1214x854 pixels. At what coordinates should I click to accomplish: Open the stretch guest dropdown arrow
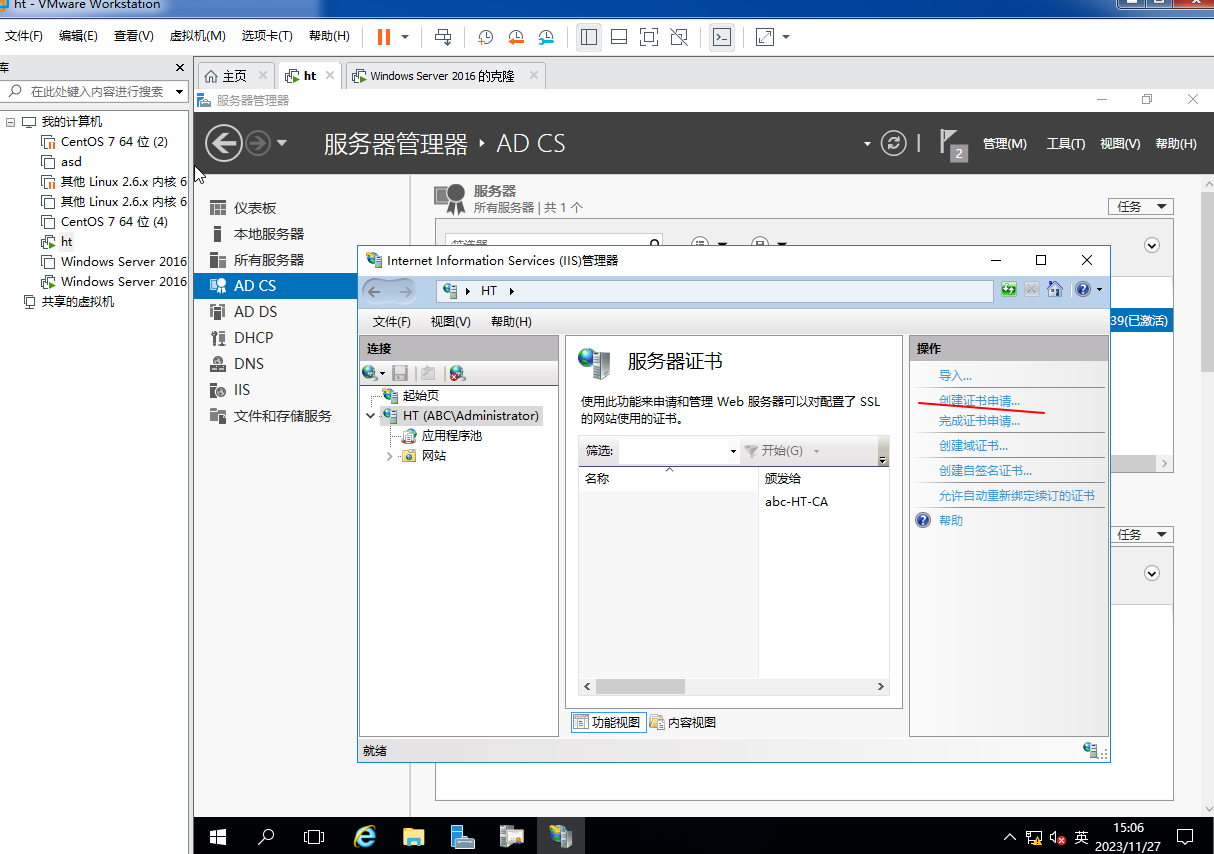(x=786, y=37)
